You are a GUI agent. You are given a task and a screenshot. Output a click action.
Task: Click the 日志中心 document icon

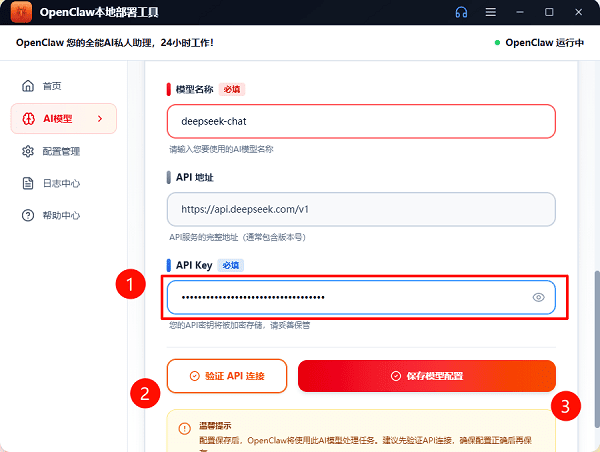click(29, 184)
